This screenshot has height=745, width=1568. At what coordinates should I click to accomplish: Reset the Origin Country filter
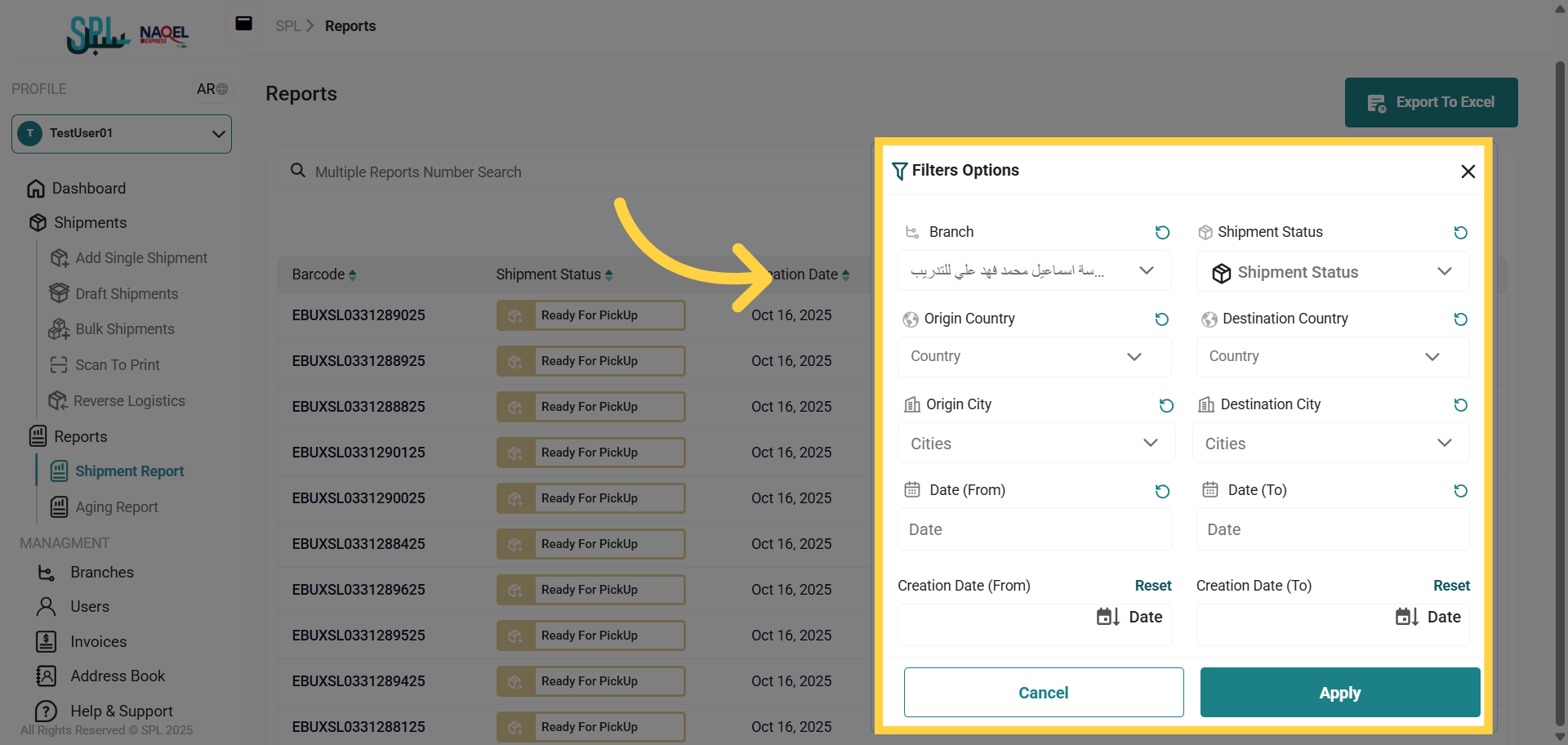1161,319
